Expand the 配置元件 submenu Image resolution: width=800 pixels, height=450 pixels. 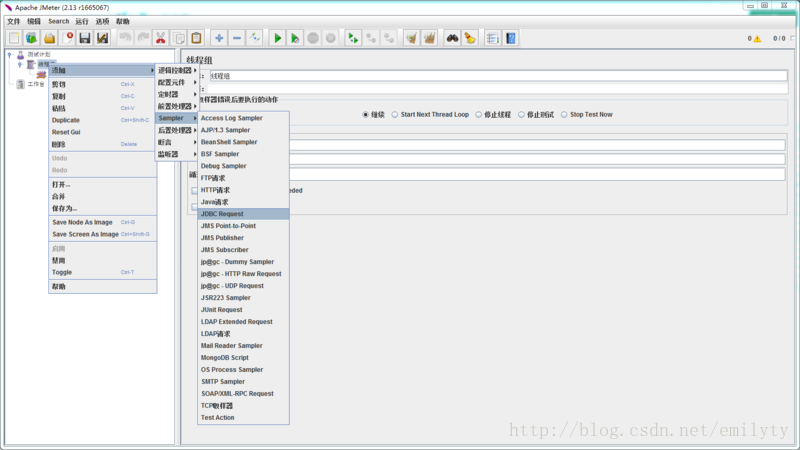click(x=177, y=82)
